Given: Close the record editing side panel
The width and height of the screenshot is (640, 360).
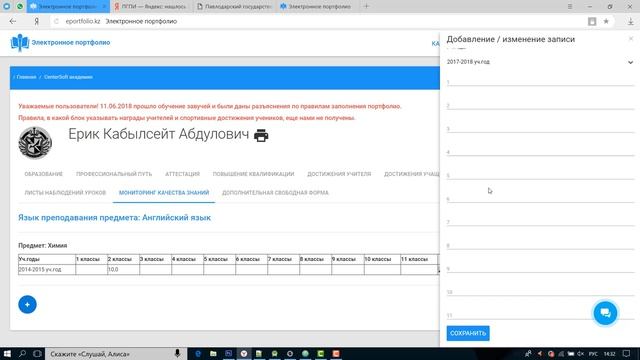Looking at the screenshot, I should (631, 39).
